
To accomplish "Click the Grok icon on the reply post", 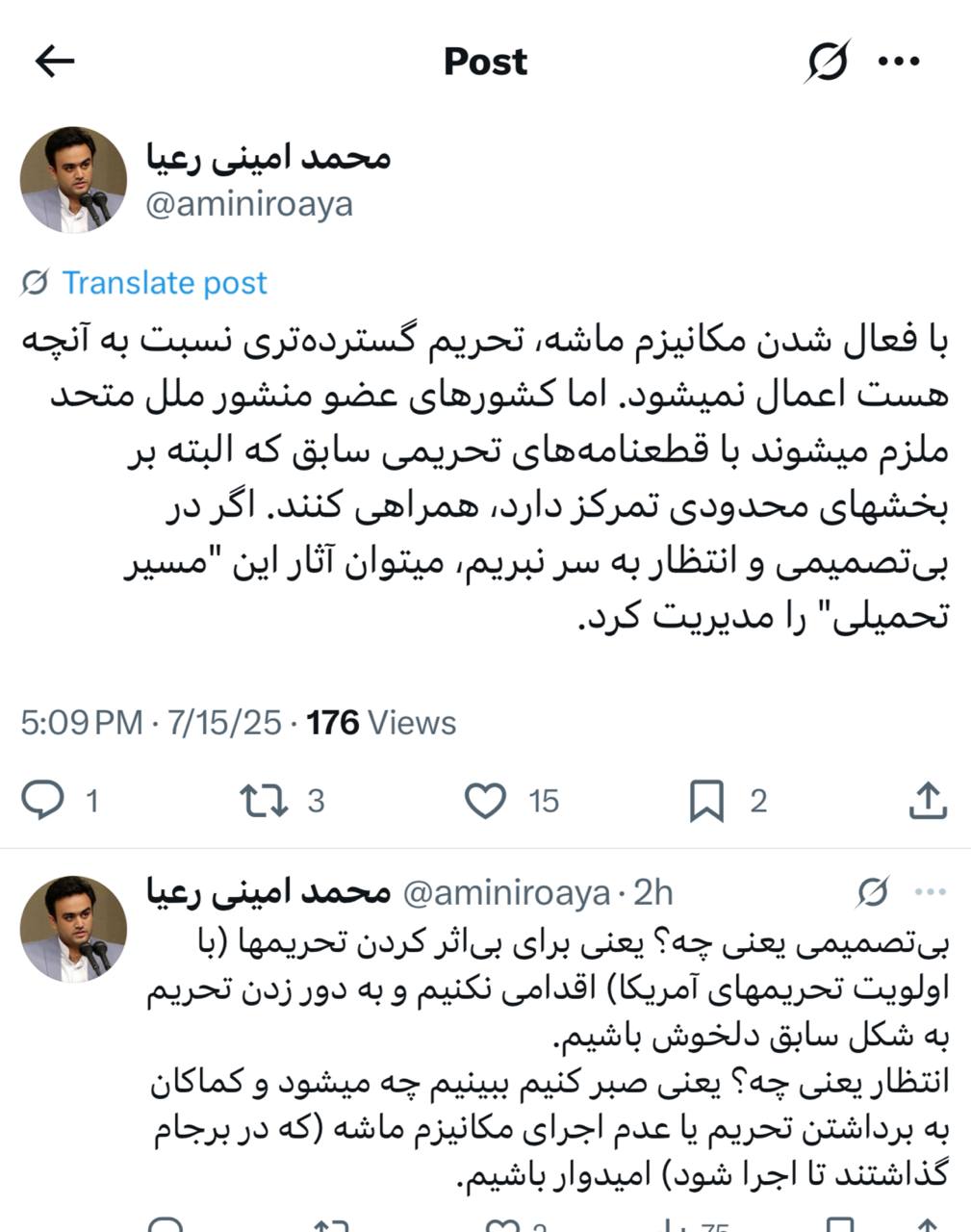I will [x=872, y=893].
